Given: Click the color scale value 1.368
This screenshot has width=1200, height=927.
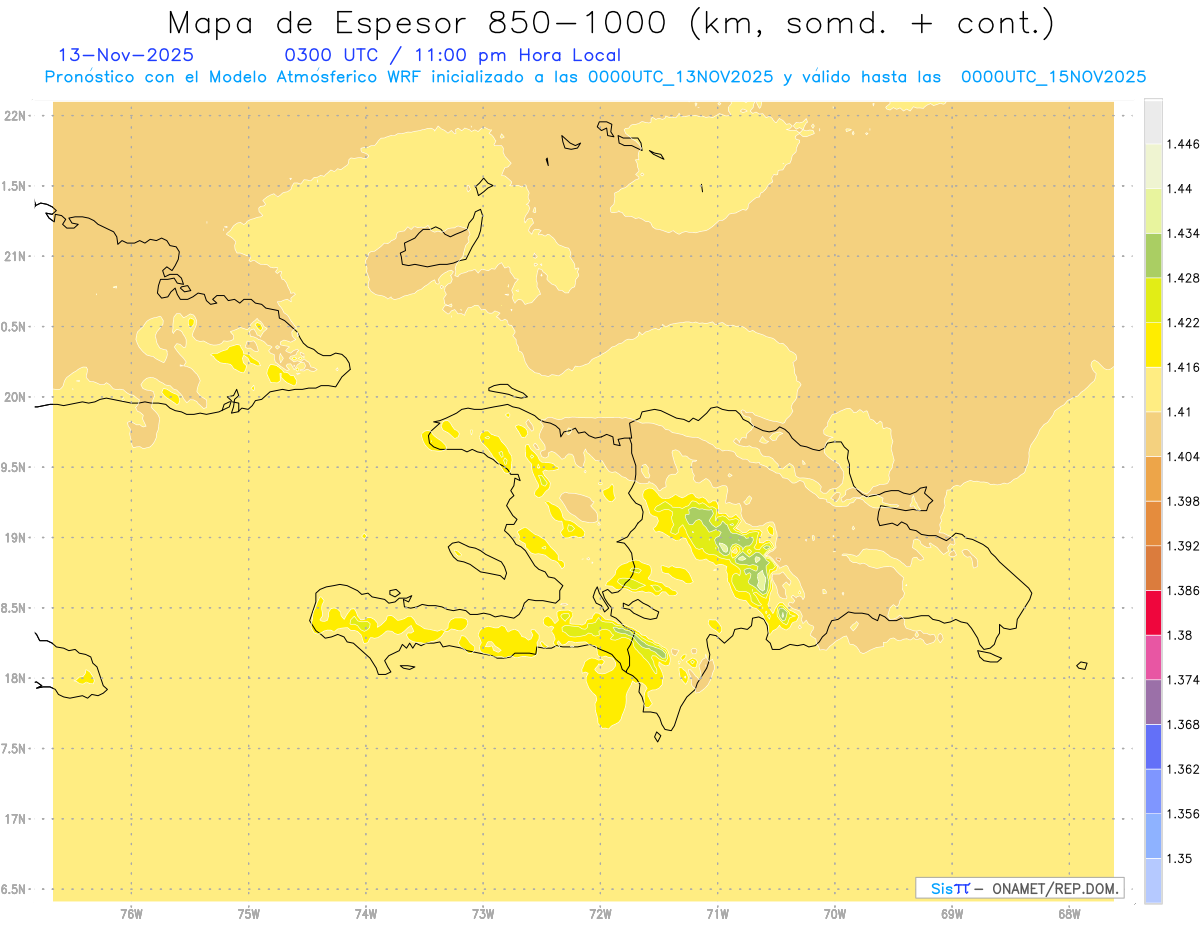Looking at the screenshot, I should [x=1183, y=725].
